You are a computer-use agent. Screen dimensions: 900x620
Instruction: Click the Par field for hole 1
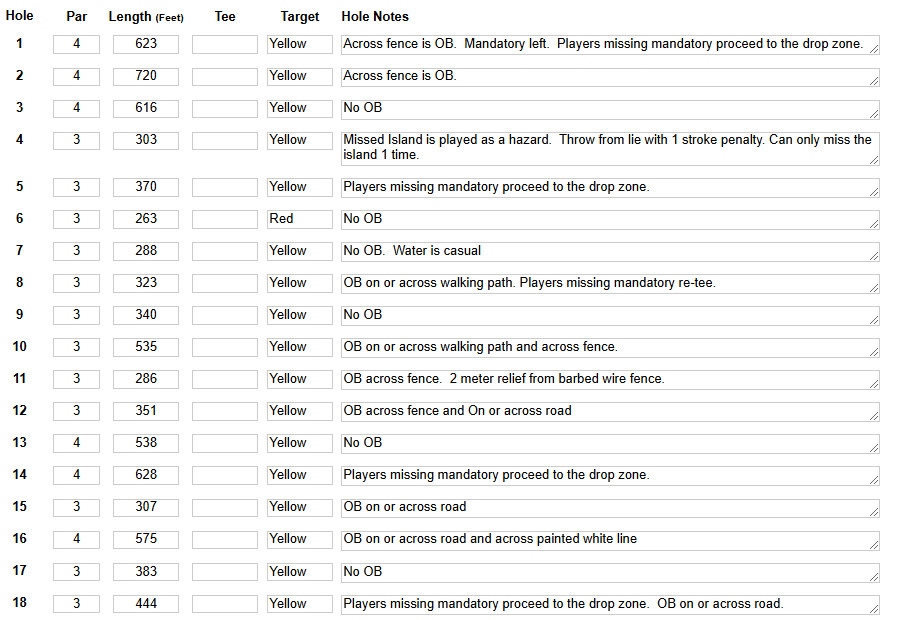(76, 44)
